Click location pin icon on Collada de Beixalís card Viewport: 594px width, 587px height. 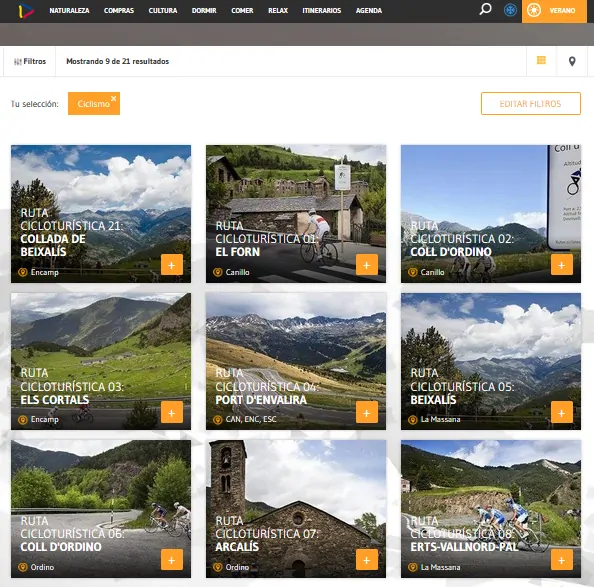[23, 272]
